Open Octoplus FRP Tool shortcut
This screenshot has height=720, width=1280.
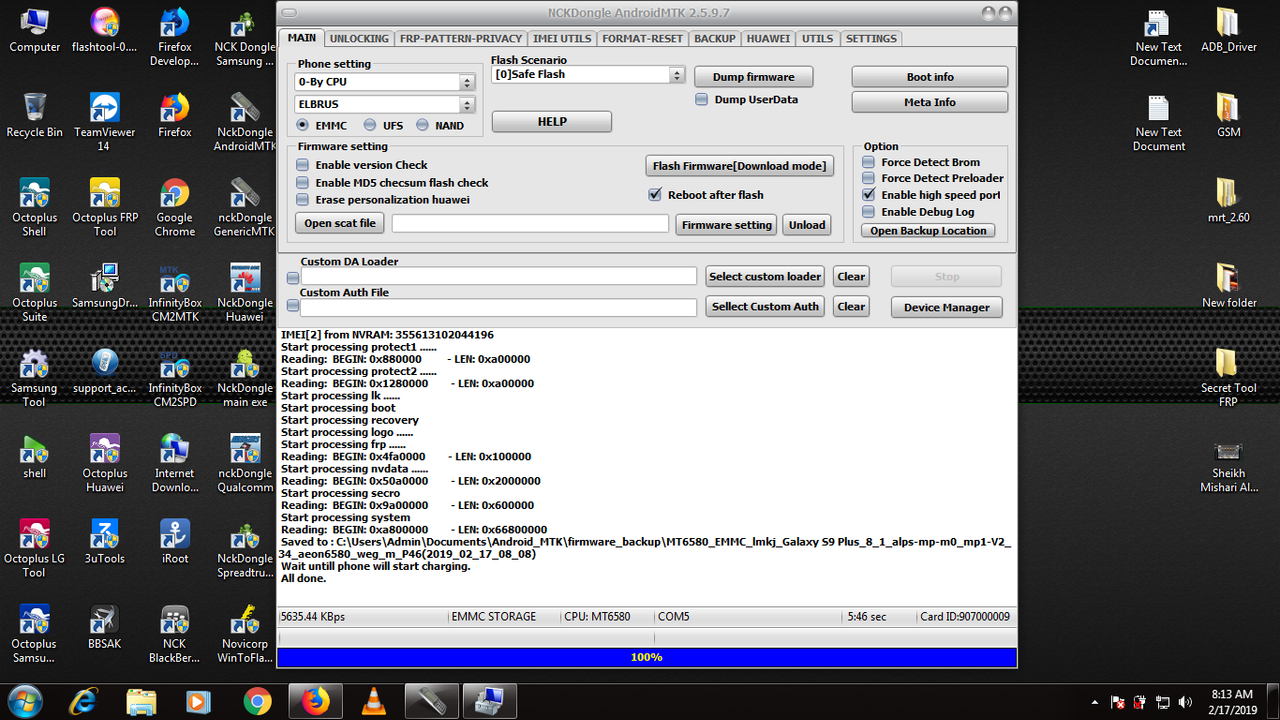105,208
